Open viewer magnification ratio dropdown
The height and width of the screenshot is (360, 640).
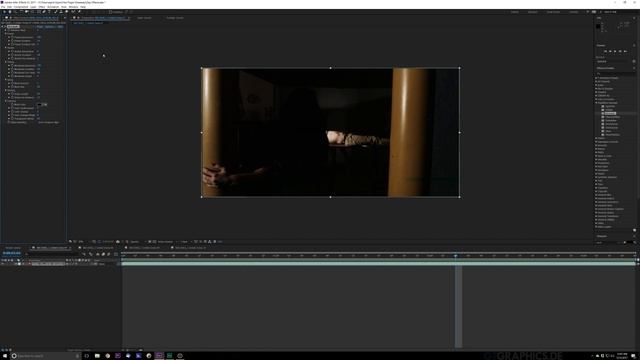click(82, 242)
